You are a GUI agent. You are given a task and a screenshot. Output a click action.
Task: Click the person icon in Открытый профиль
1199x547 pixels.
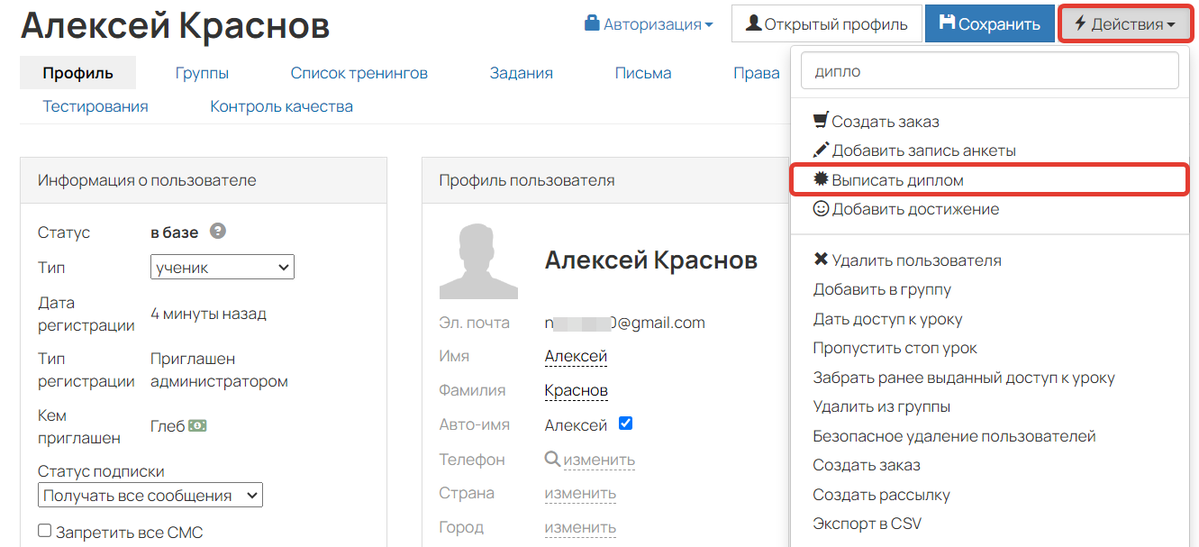[x=753, y=24]
